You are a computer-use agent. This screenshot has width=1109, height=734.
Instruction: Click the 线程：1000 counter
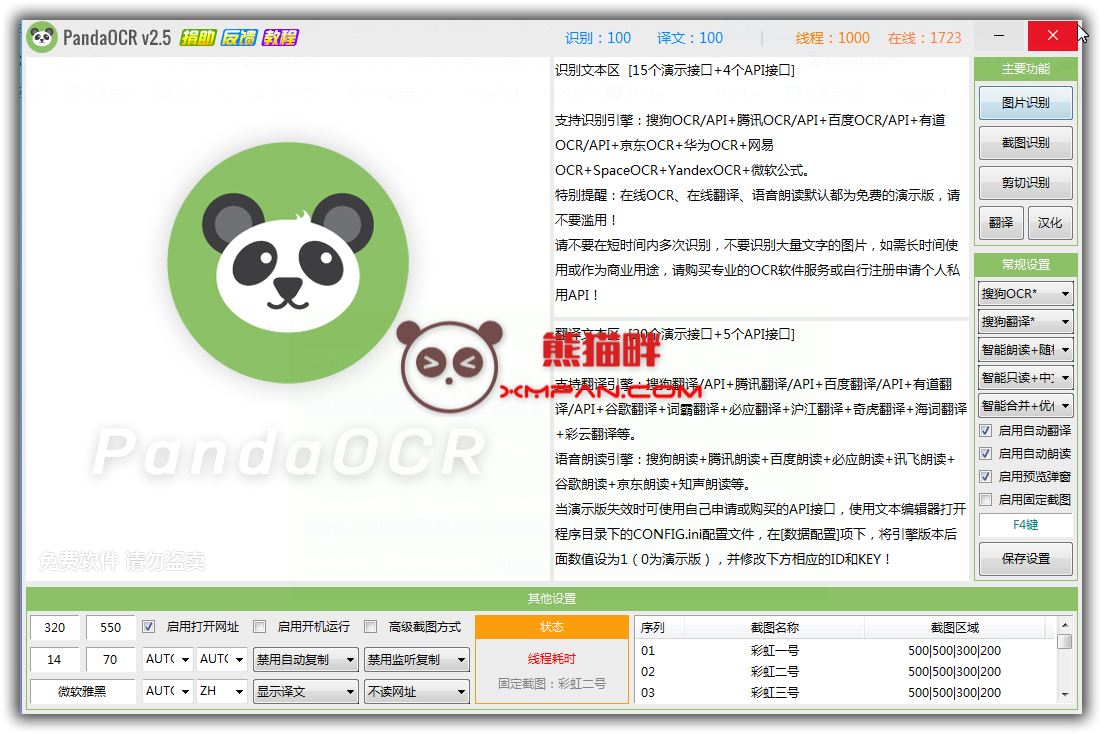pos(832,38)
